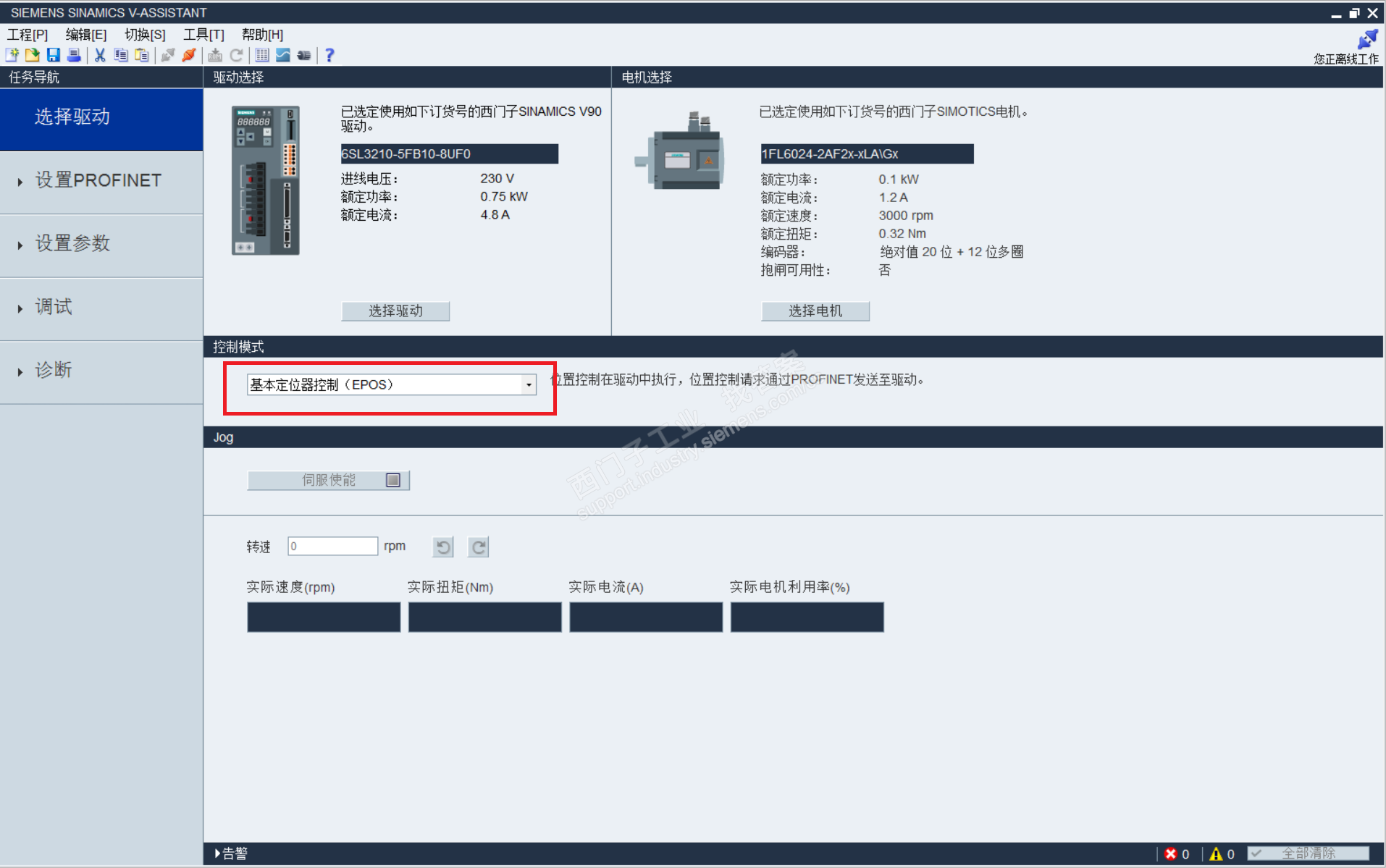Viewport: 1386px width, 868px height.
Task: Expand the 告警 alarms panel
Action: point(231,854)
